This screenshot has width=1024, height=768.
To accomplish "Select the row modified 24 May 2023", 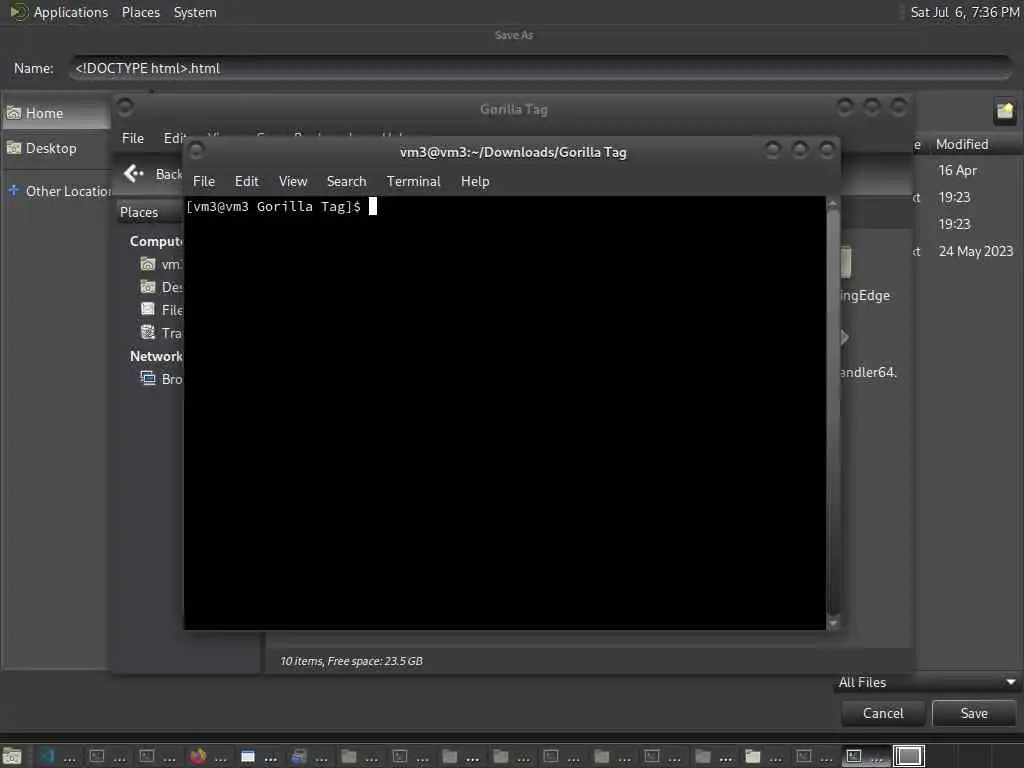I will click(x=975, y=251).
